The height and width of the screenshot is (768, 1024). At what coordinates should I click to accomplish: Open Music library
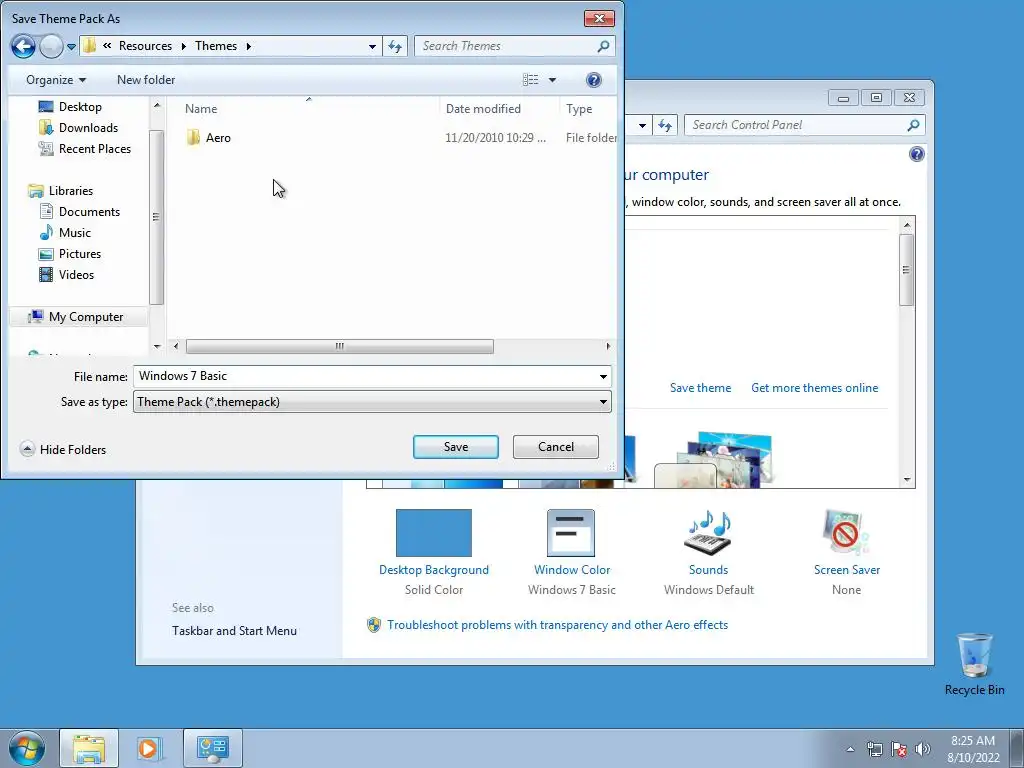click(74, 232)
